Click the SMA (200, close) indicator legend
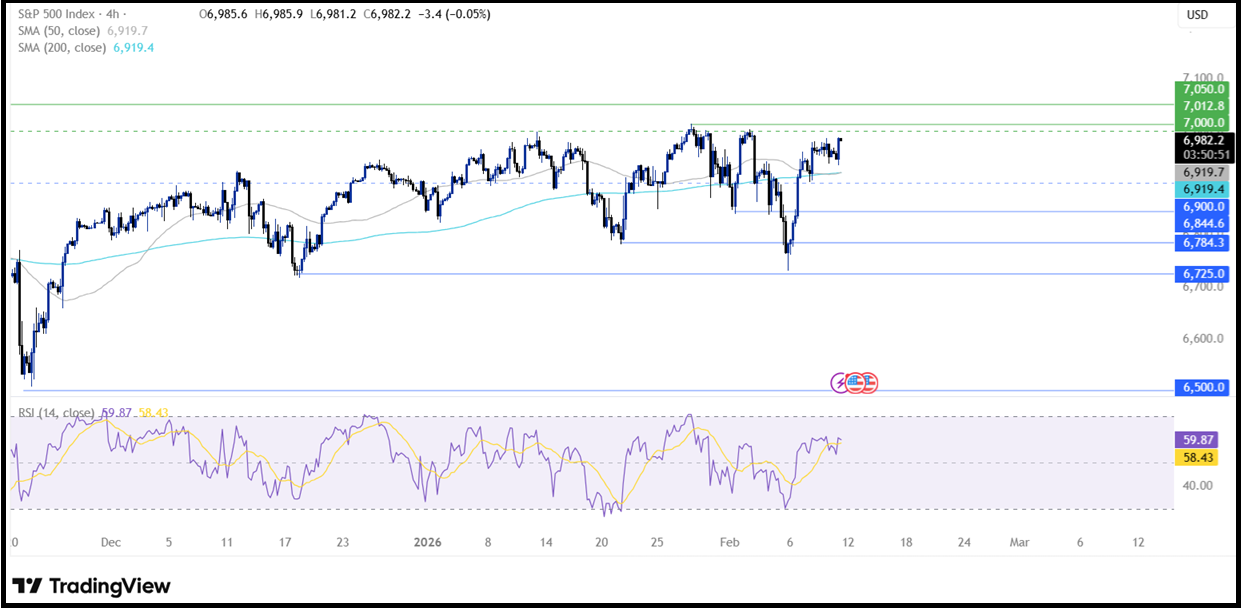 pos(60,47)
